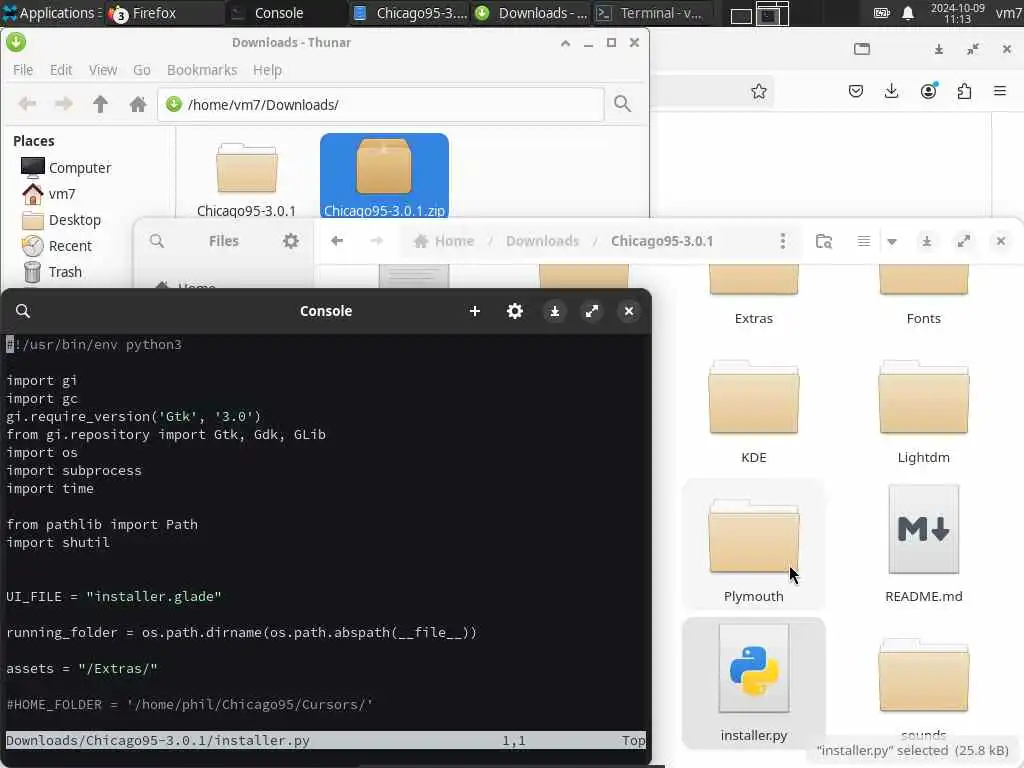This screenshot has width=1024, height=768.
Task: Click Home in the Files breadcrumb
Action: click(445, 241)
